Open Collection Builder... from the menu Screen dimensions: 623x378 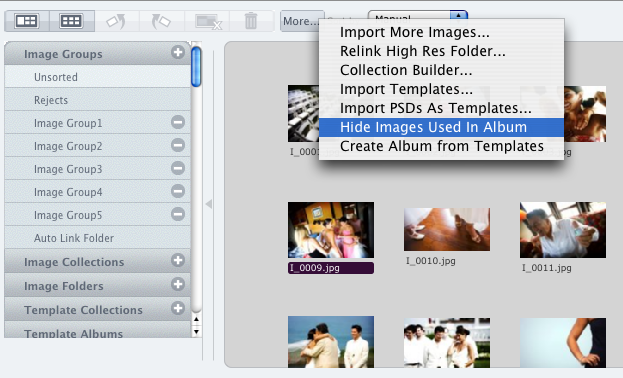pyautogui.click(x=441, y=70)
